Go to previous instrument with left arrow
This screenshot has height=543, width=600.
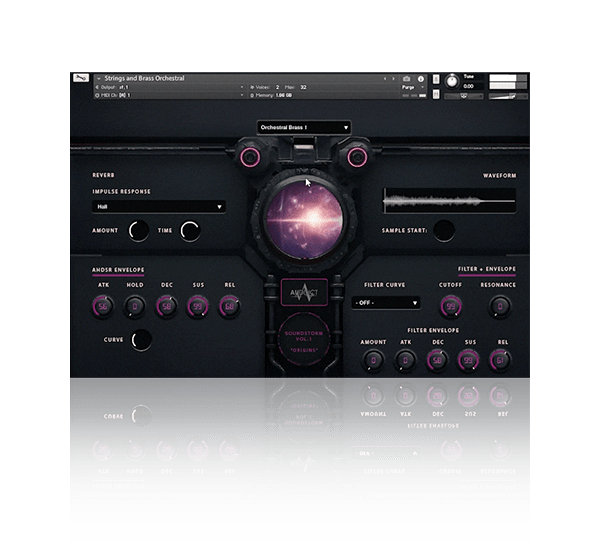(x=385, y=79)
